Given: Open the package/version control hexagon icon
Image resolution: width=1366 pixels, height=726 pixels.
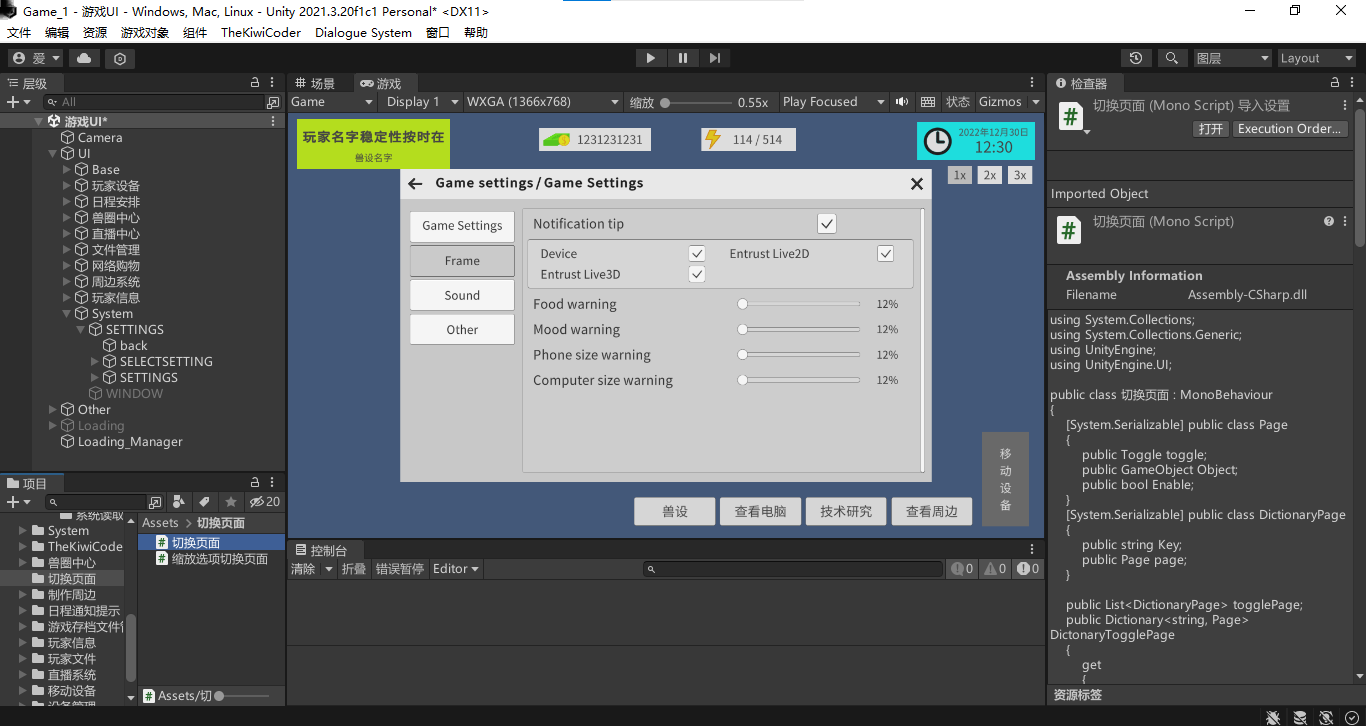Looking at the screenshot, I should (x=119, y=59).
